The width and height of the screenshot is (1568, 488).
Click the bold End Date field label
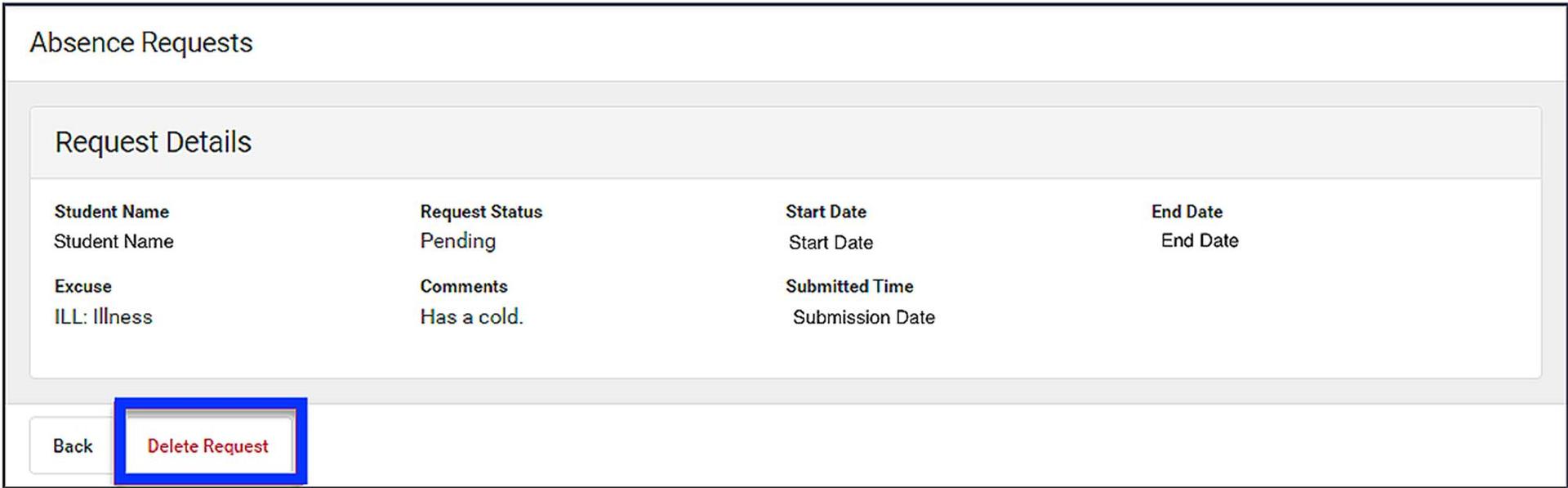click(1187, 212)
